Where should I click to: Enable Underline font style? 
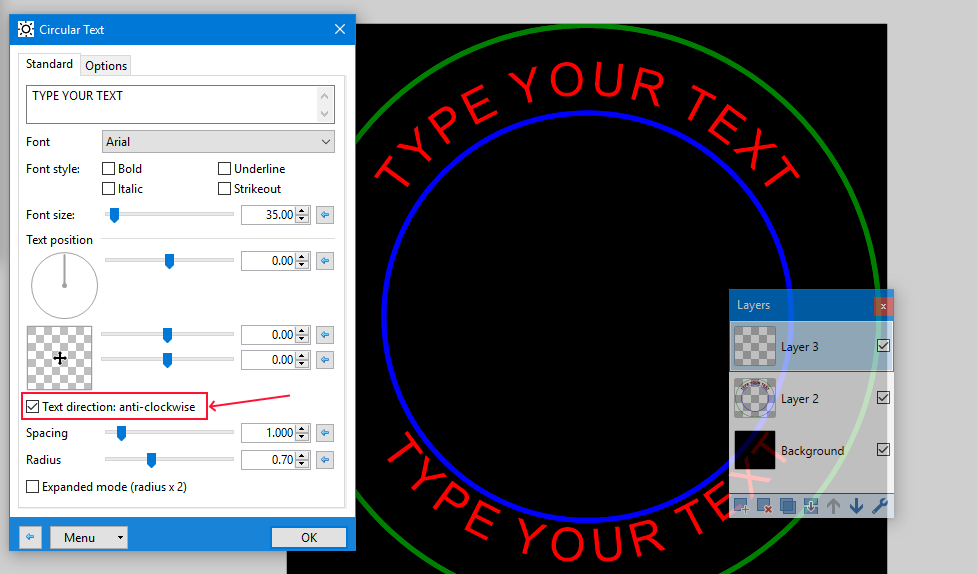[x=224, y=169]
